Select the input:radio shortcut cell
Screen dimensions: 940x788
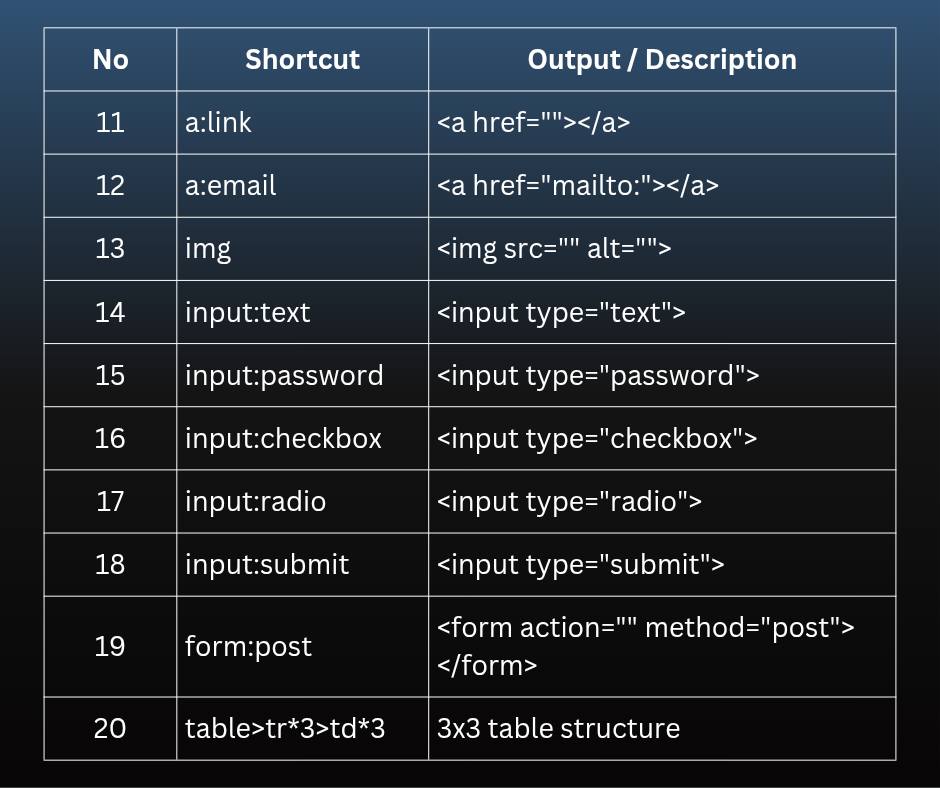pos(302,501)
